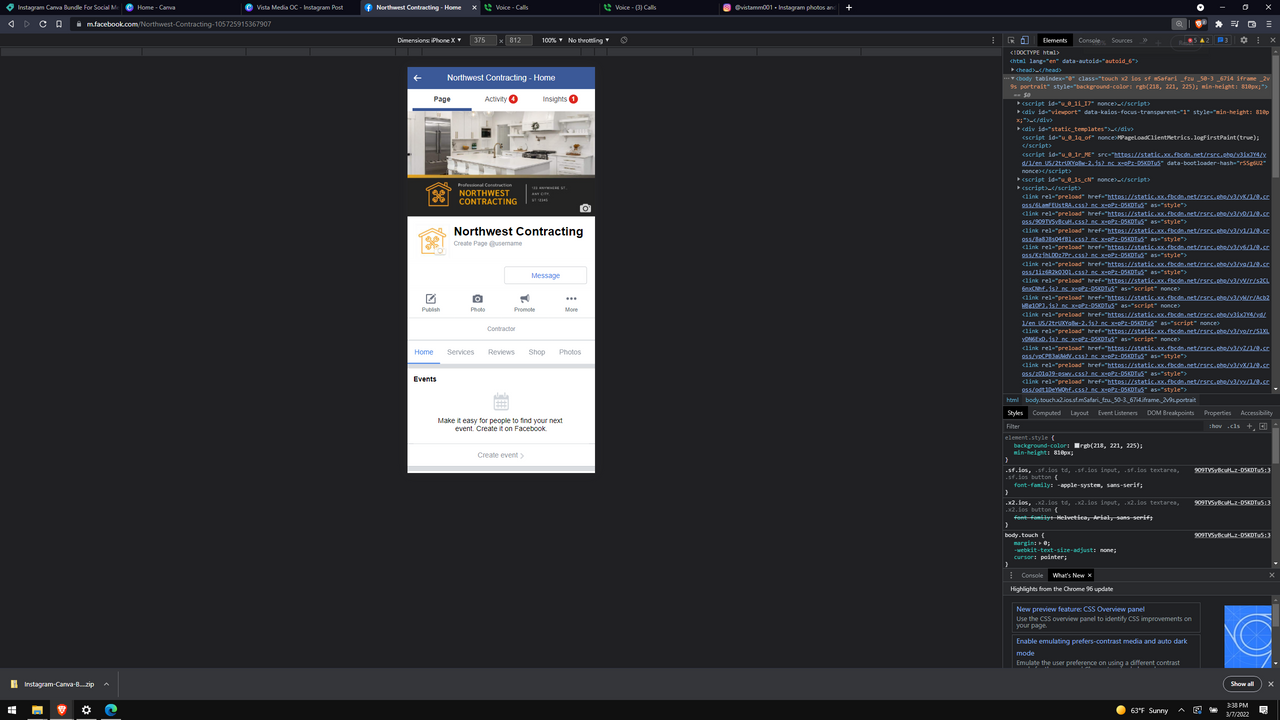The height and width of the screenshot is (720, 1280).
Task: Switch to DevTools Console tab
Action: click(1089, 40)
